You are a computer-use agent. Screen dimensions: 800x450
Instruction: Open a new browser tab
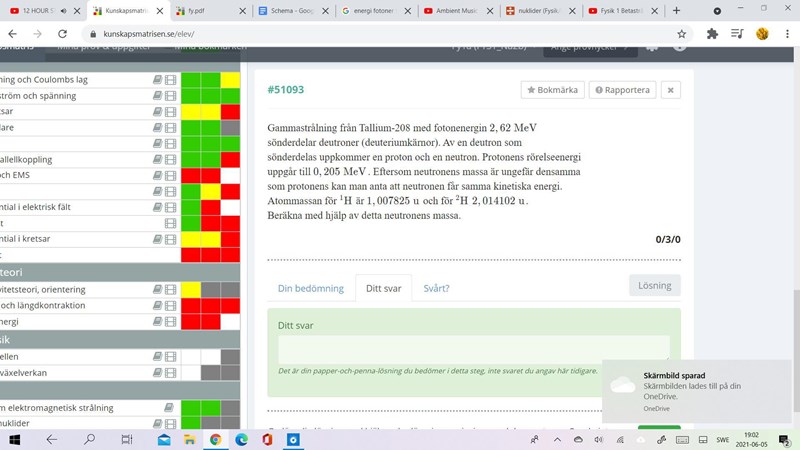[x=677, y=11]
